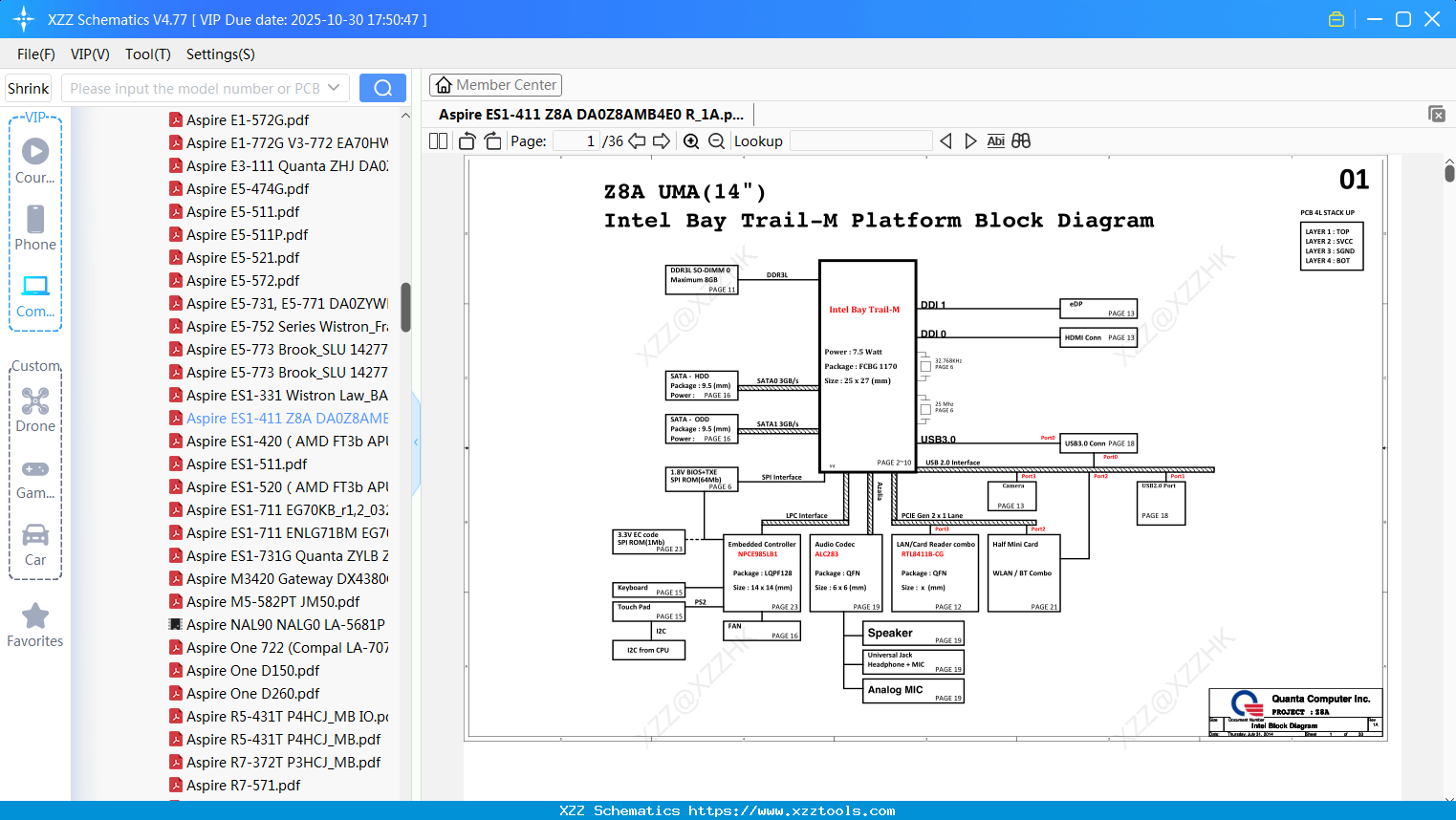Rotate the page clockwise
The height and width of the screenshot is (820, 1456).
pyautogui.click(x=492, y=141)
